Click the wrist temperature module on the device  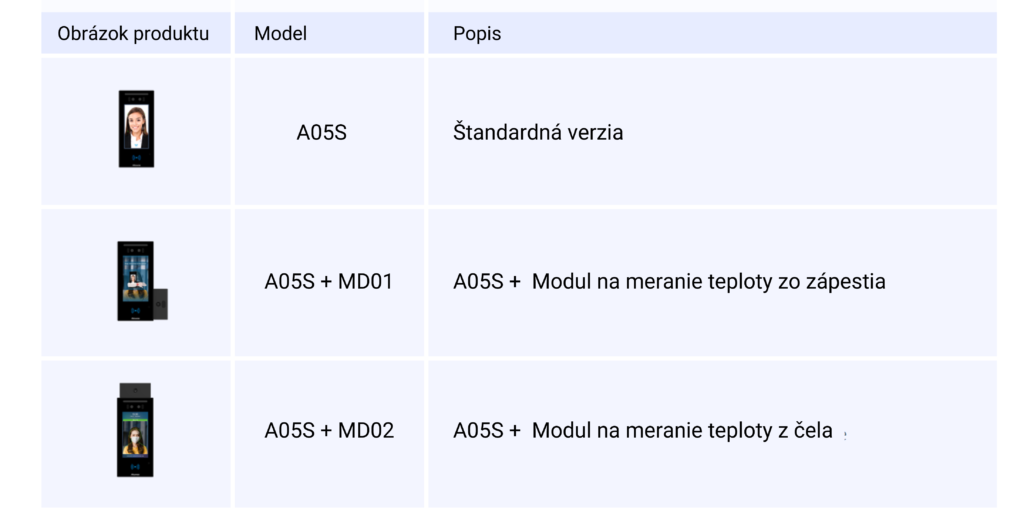(x=161, y=304)
